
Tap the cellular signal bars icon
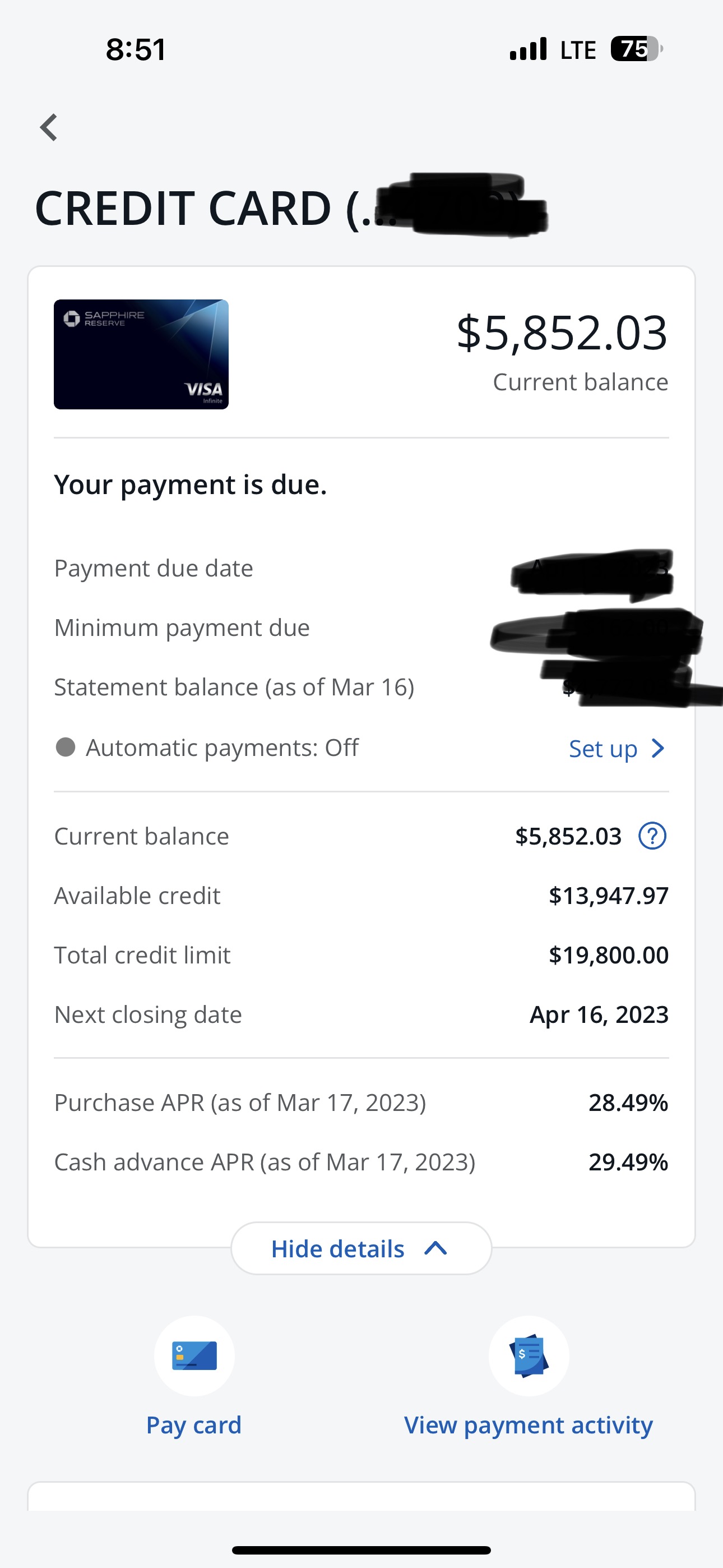pyautogui.click(x=529, y=49)
